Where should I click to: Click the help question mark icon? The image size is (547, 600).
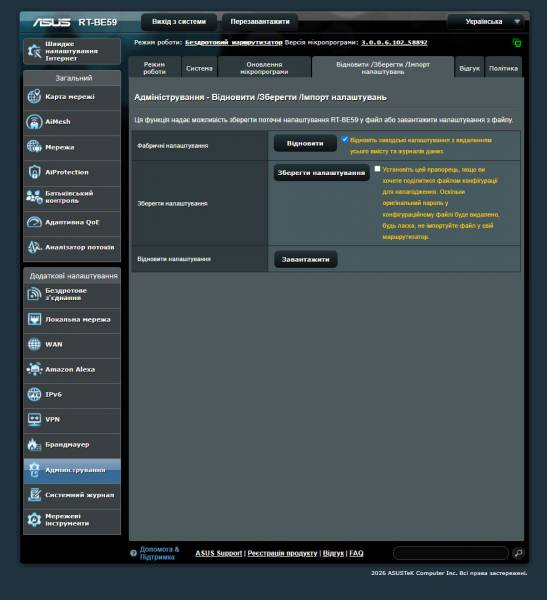[134, 553]
